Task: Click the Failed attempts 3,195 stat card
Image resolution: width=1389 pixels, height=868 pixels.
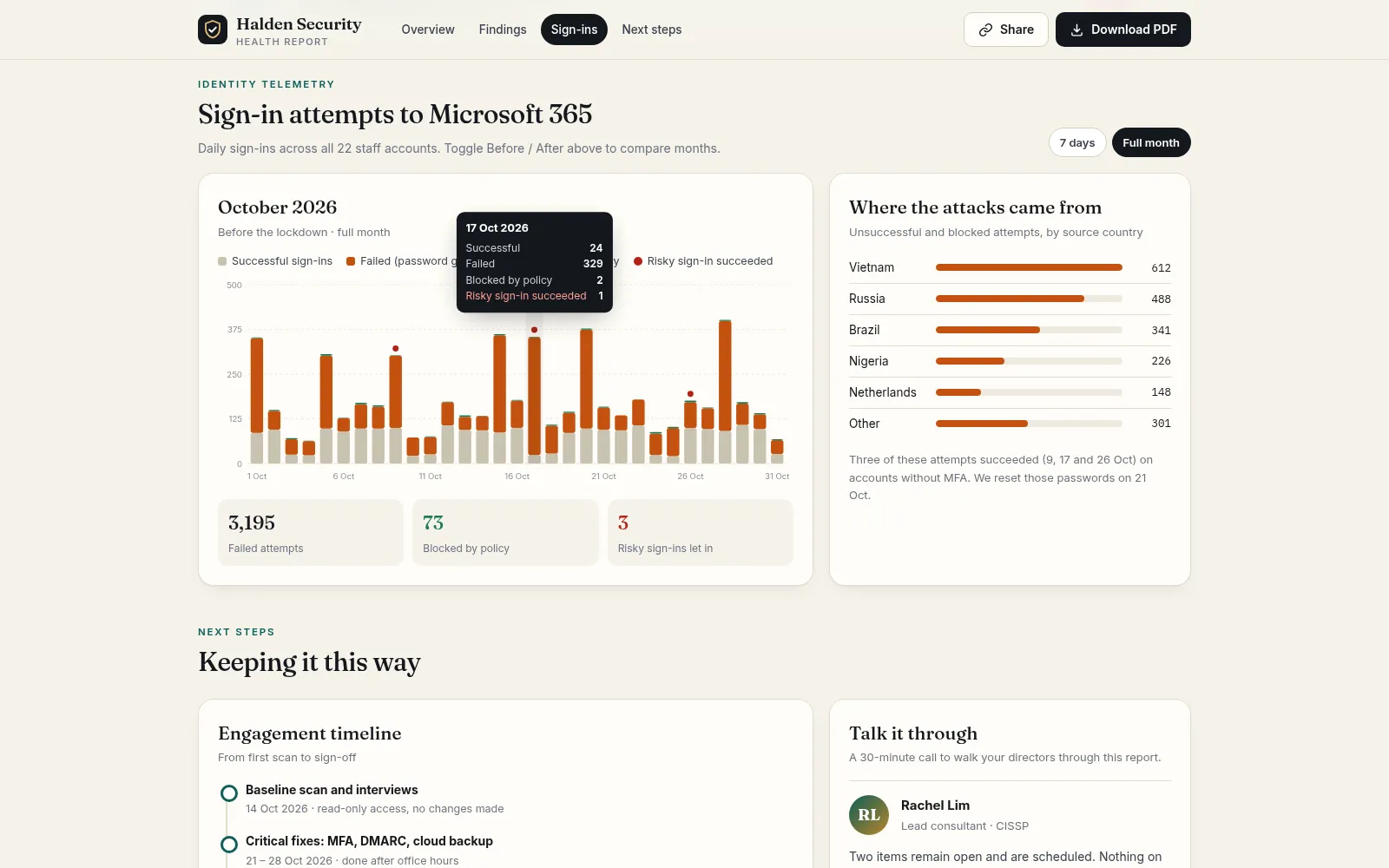Action: 311,532
